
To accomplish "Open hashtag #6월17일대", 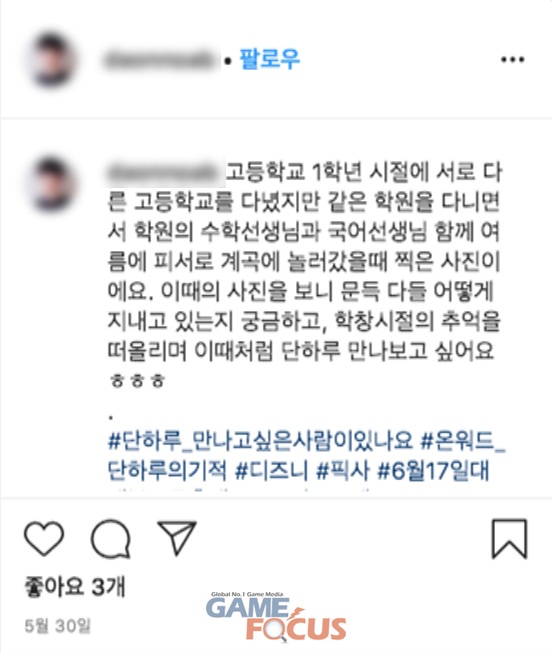I will 433,471.
